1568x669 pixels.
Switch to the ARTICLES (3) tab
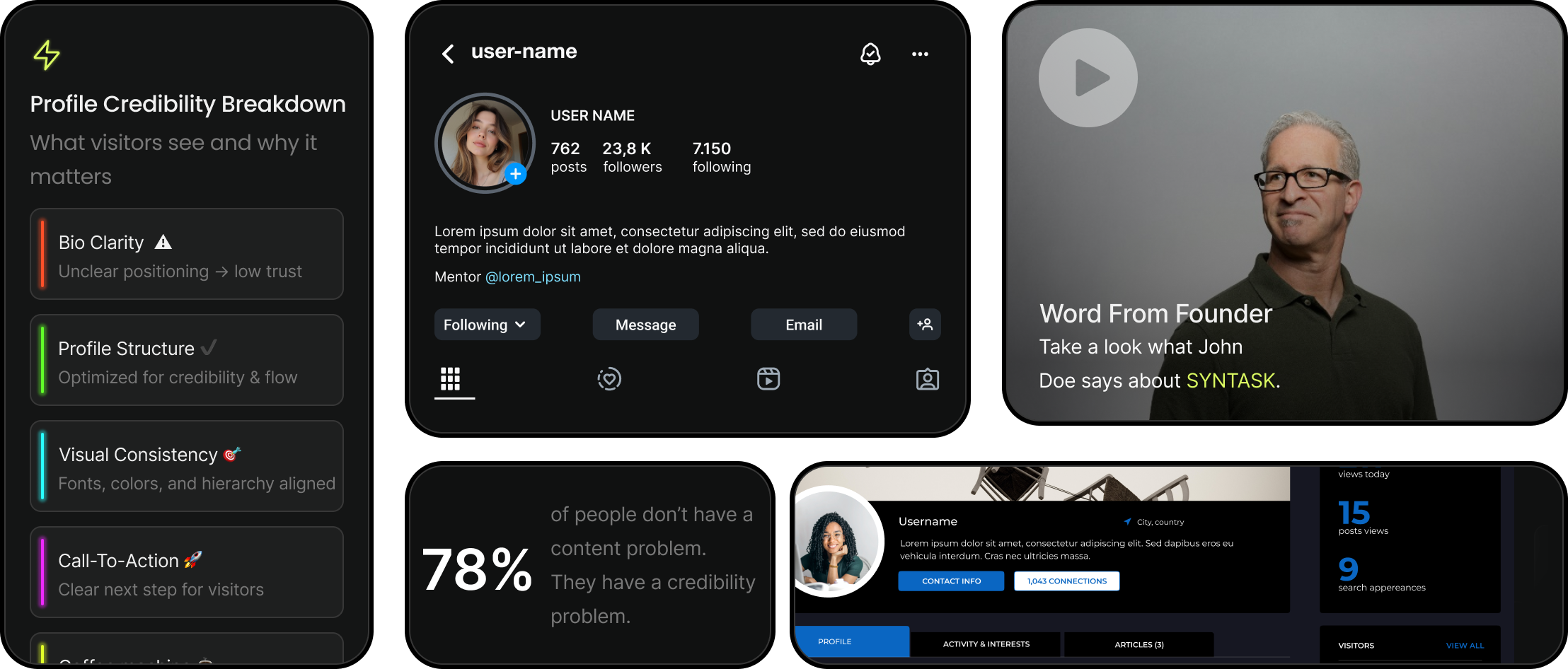point(1138,644)
